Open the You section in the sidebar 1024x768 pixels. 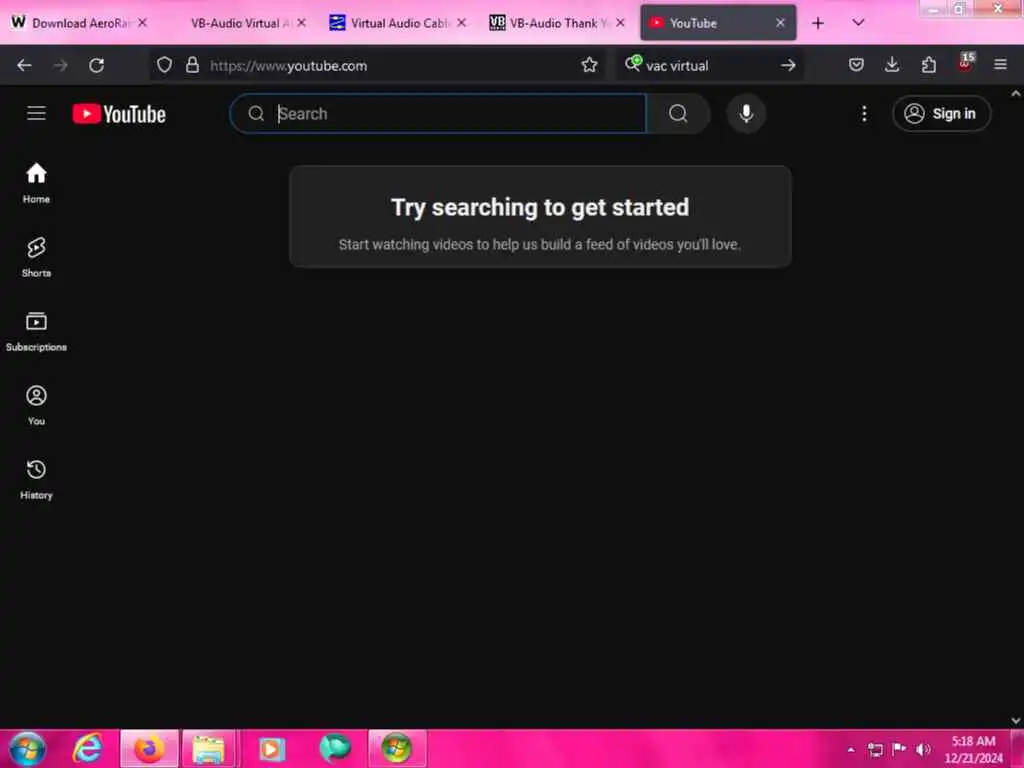(x=37, y=406)
